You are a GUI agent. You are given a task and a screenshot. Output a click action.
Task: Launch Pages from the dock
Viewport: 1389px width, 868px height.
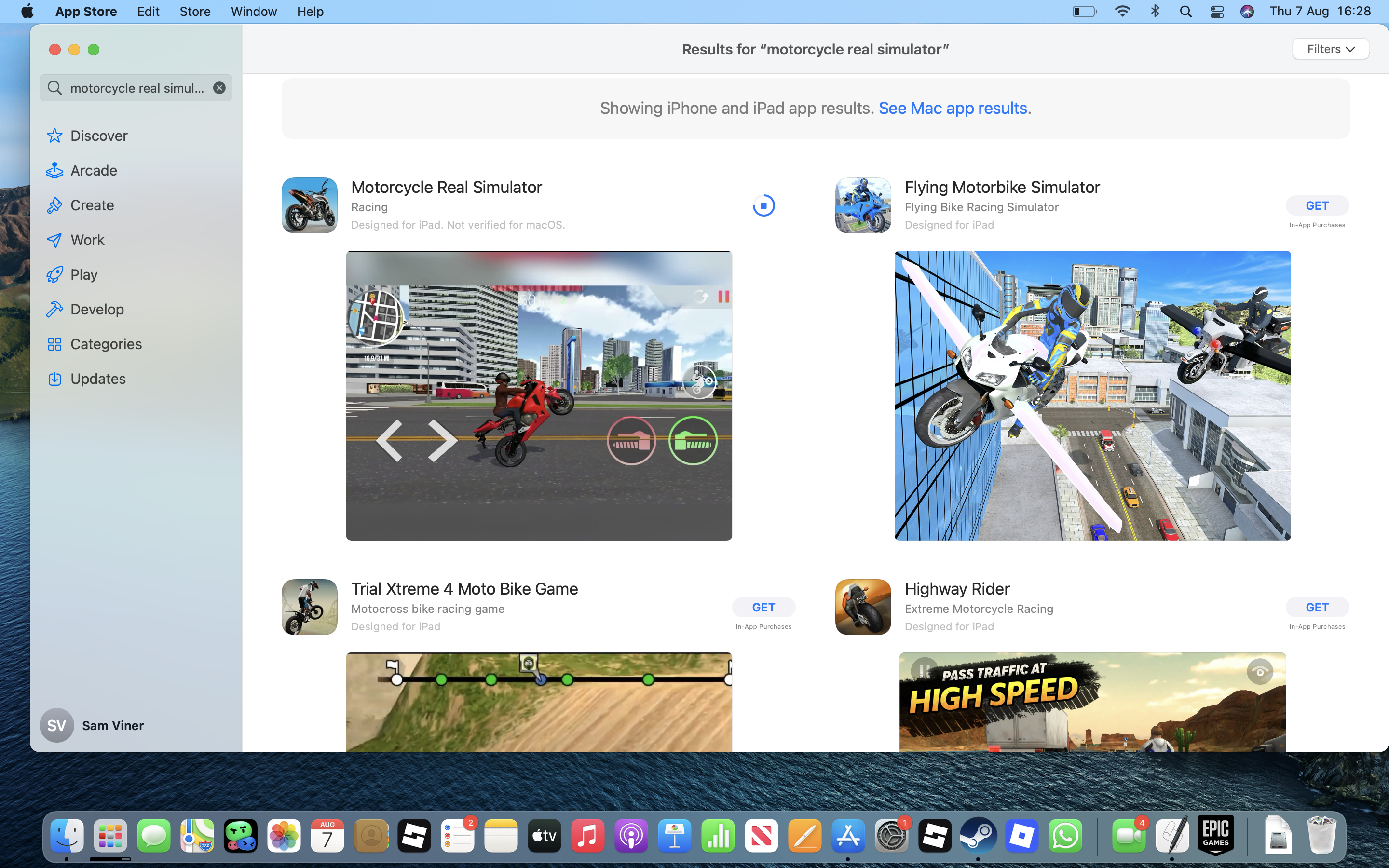[804, 835]
